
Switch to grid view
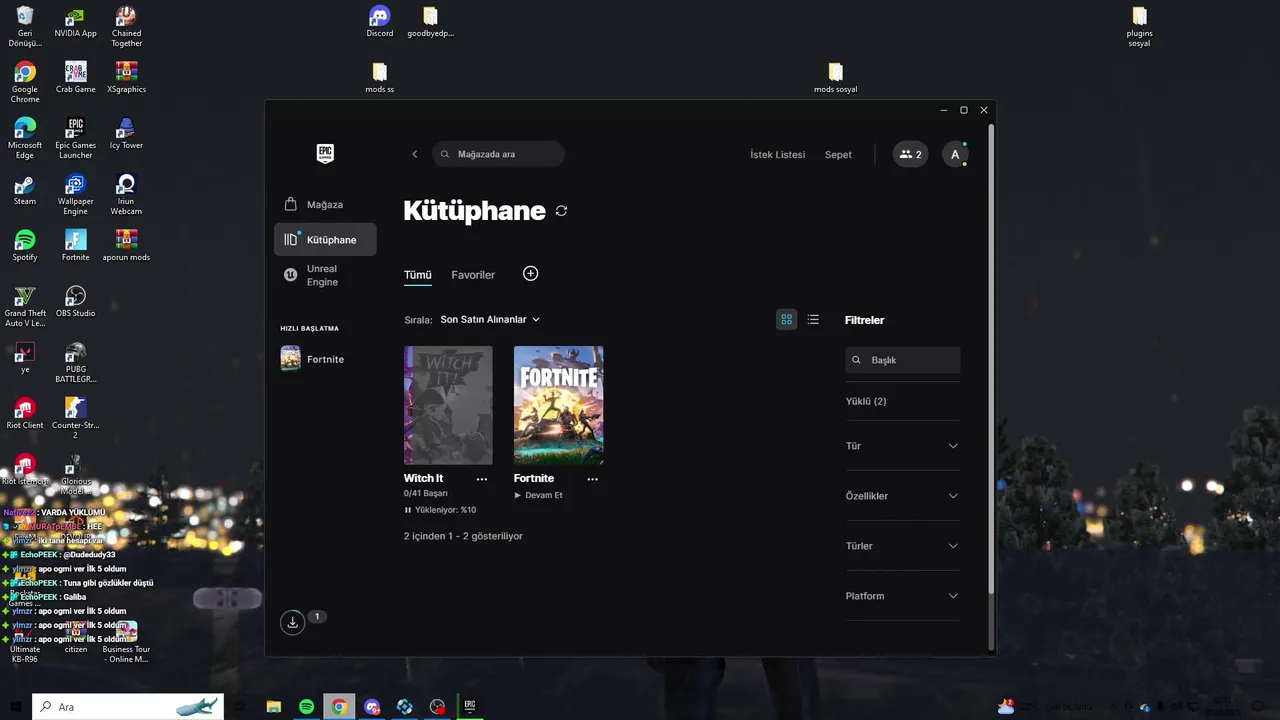[x=787, y=319]
